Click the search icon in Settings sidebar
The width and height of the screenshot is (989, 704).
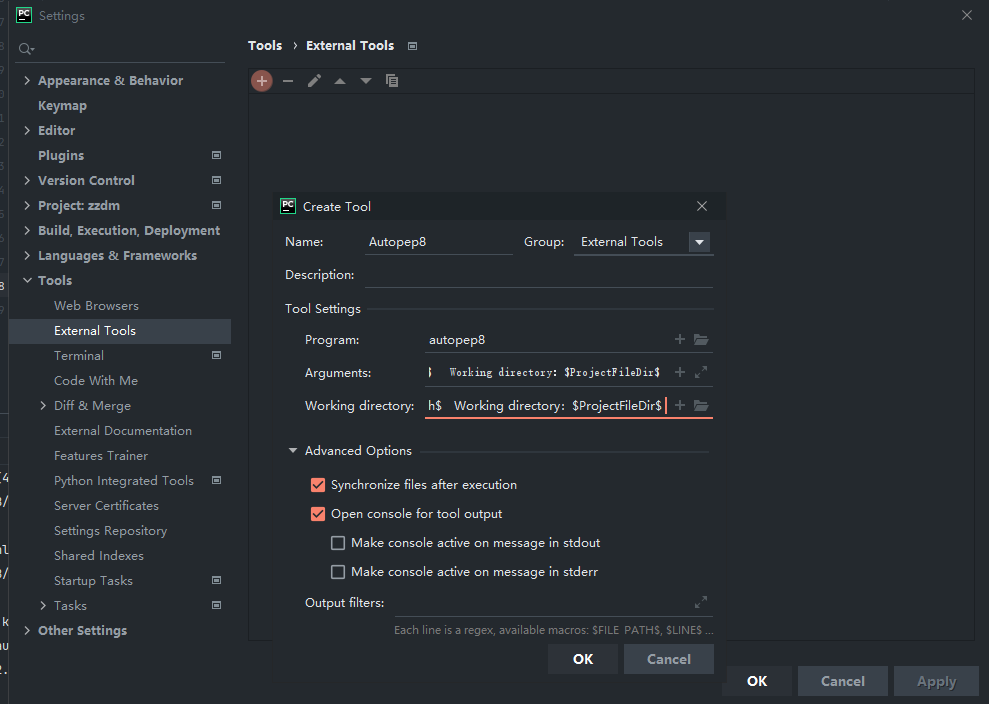26,49
